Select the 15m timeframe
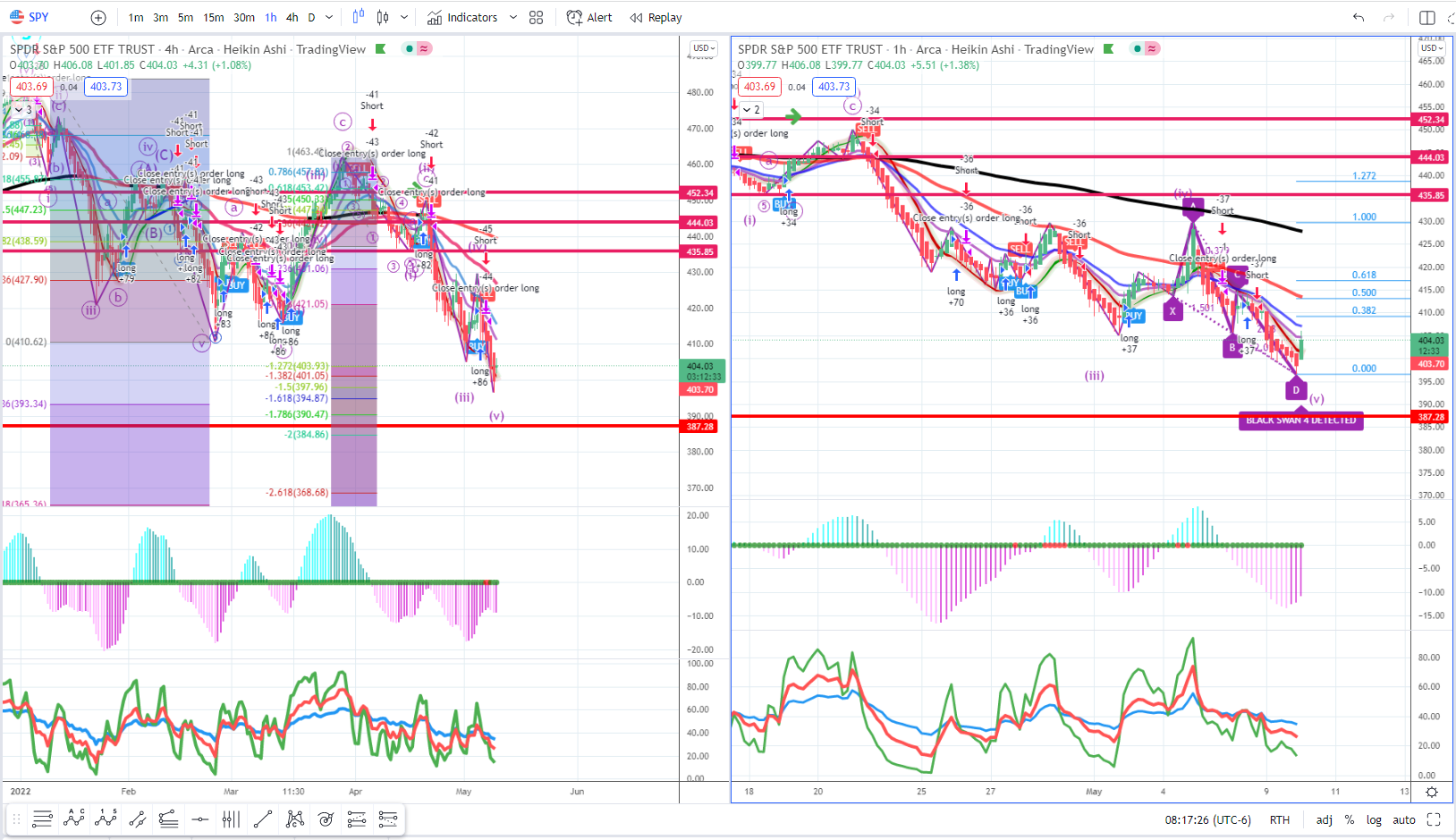Screen dimensions: 1456x840 pyautogui.click(x=214, y=18)
